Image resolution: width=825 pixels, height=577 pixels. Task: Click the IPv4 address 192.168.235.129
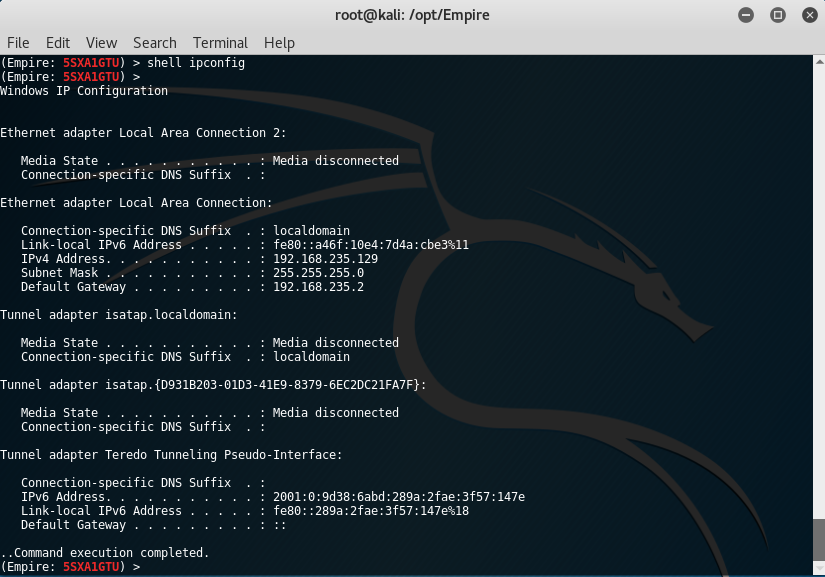point(325,259)
